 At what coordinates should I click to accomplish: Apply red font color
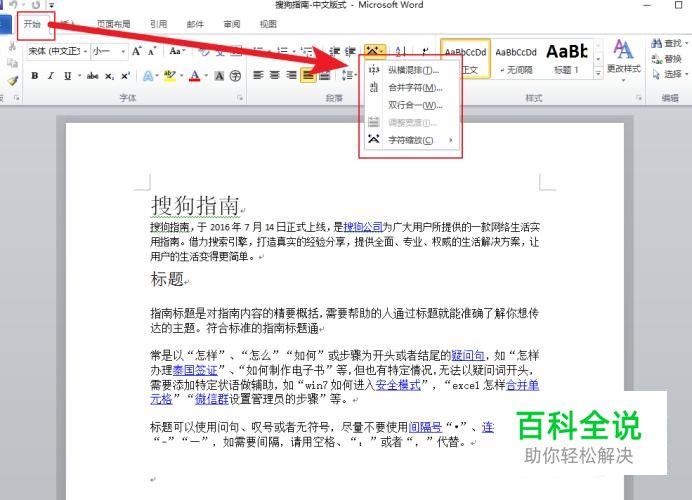pyautogui.click(x=195, y=76)
